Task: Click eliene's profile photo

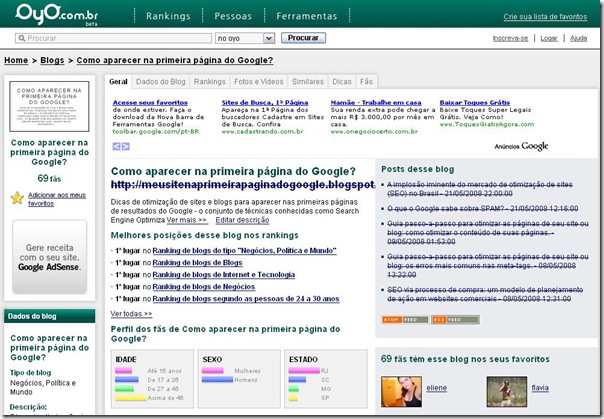Action: pyautogui.click(x=401, y=392)
